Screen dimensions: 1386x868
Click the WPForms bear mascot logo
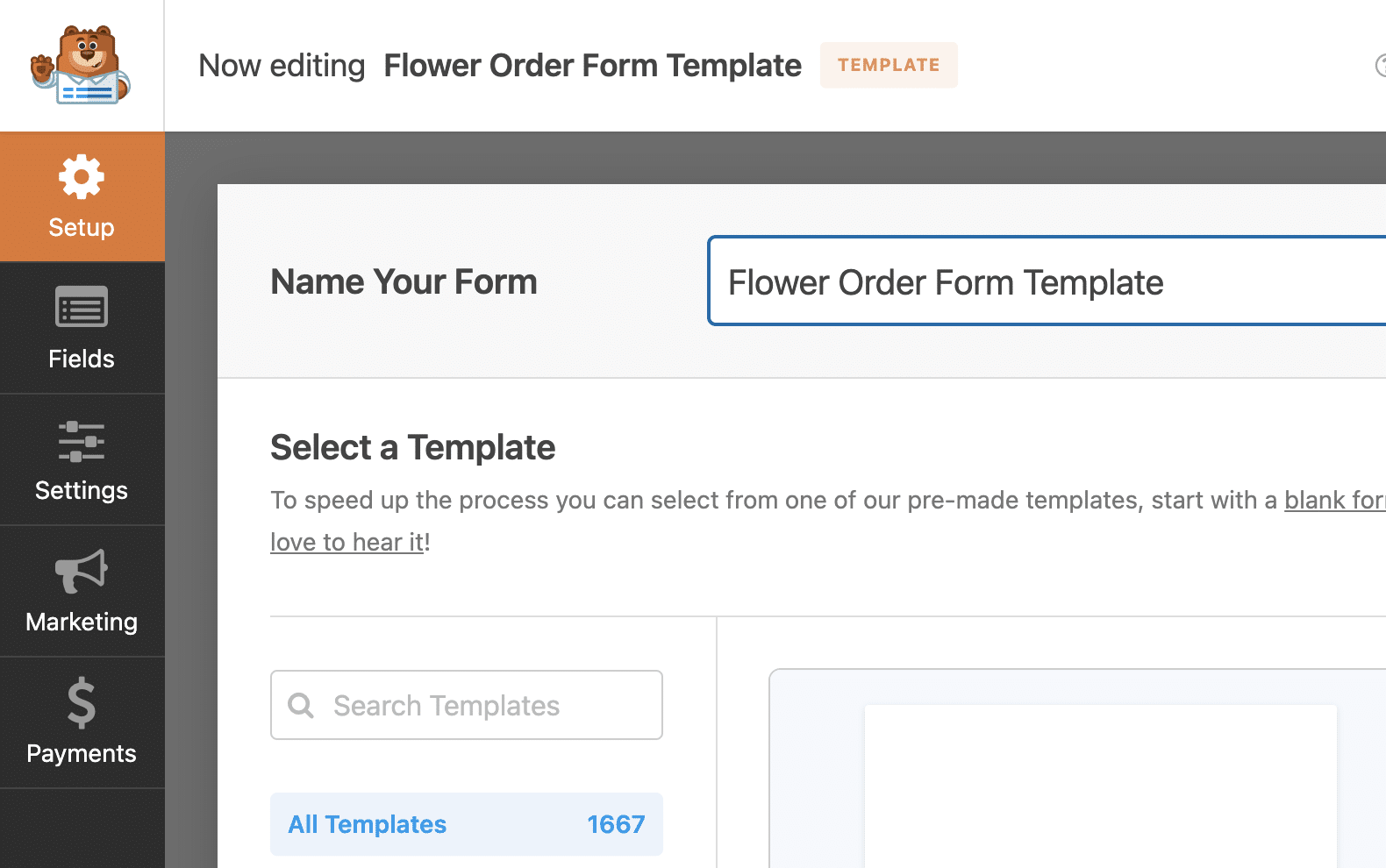pos(81,65)
